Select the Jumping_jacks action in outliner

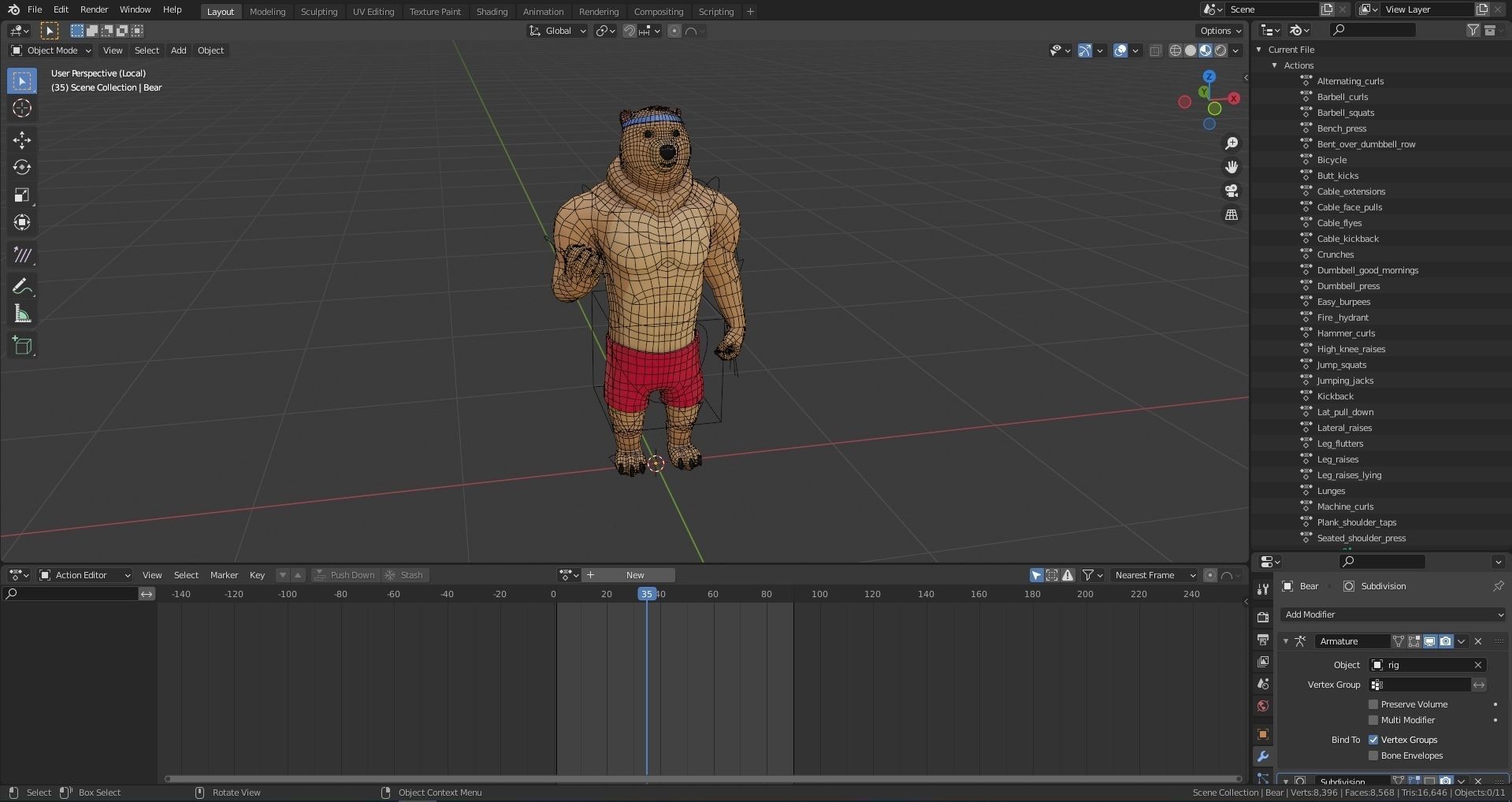coord(1345,381)
